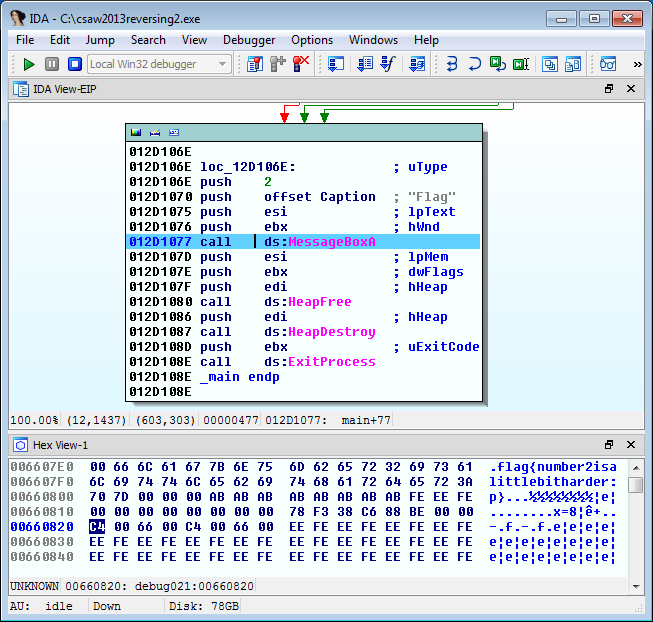This screenshot has width=653, height=622.
Task: Undock the Hex View-1 panel
Action: pos(609,445)
